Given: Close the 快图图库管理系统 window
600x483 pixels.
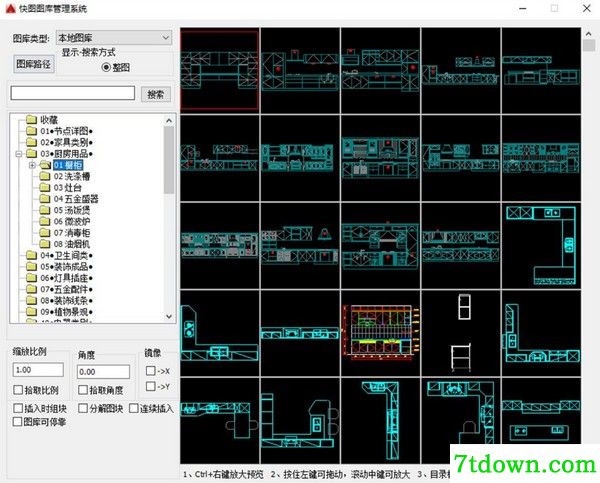Looking at the screenshot, I should [587, 8].
